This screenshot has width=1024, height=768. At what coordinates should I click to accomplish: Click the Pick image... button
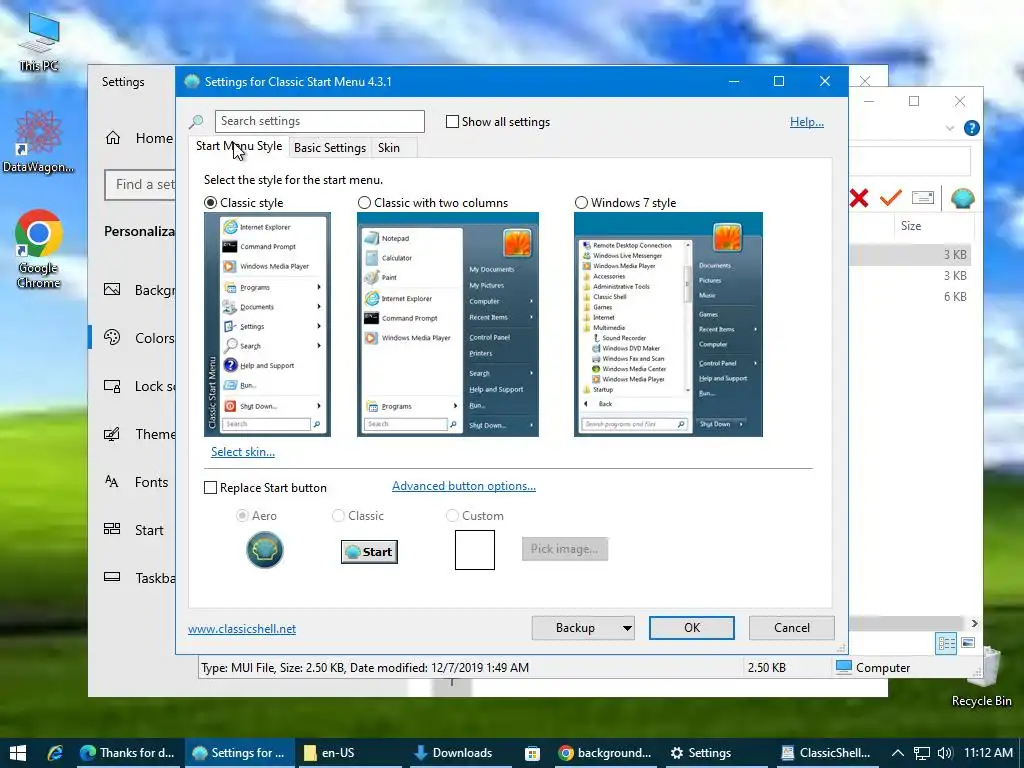tap(564, 549)
